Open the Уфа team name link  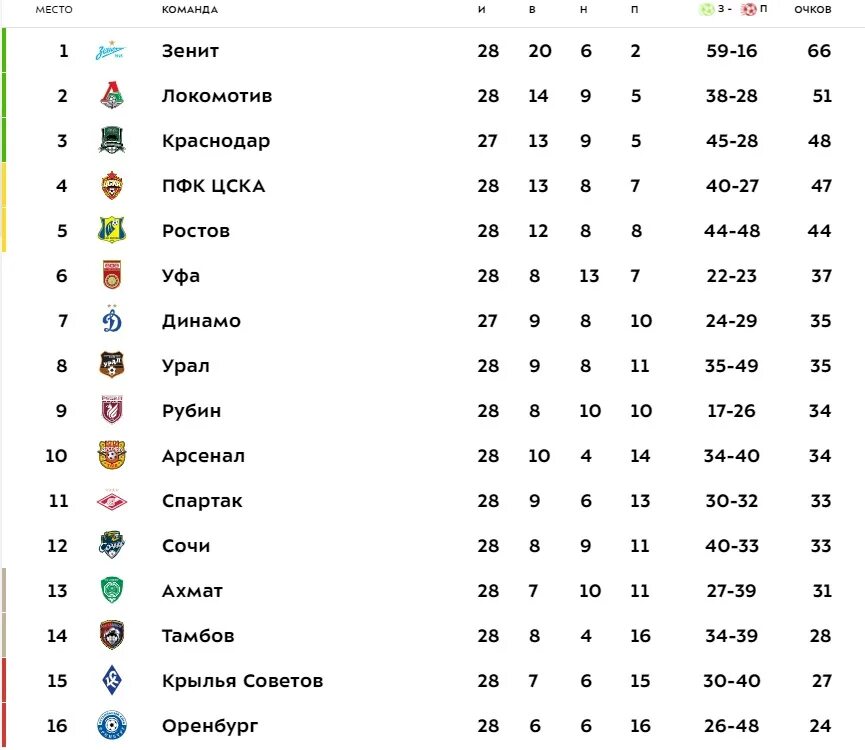coord(181,276)
